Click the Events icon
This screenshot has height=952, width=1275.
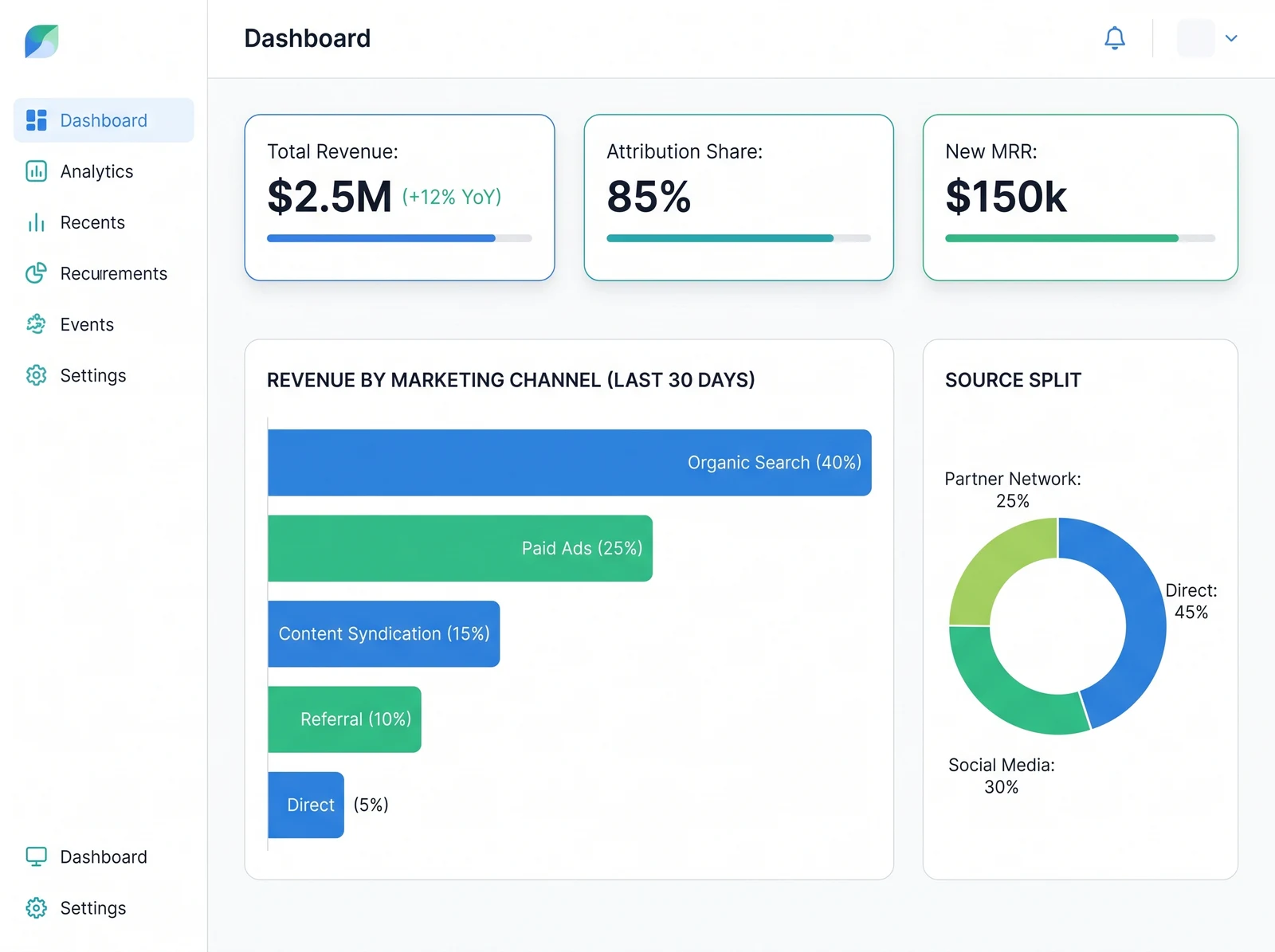[37, 324]
